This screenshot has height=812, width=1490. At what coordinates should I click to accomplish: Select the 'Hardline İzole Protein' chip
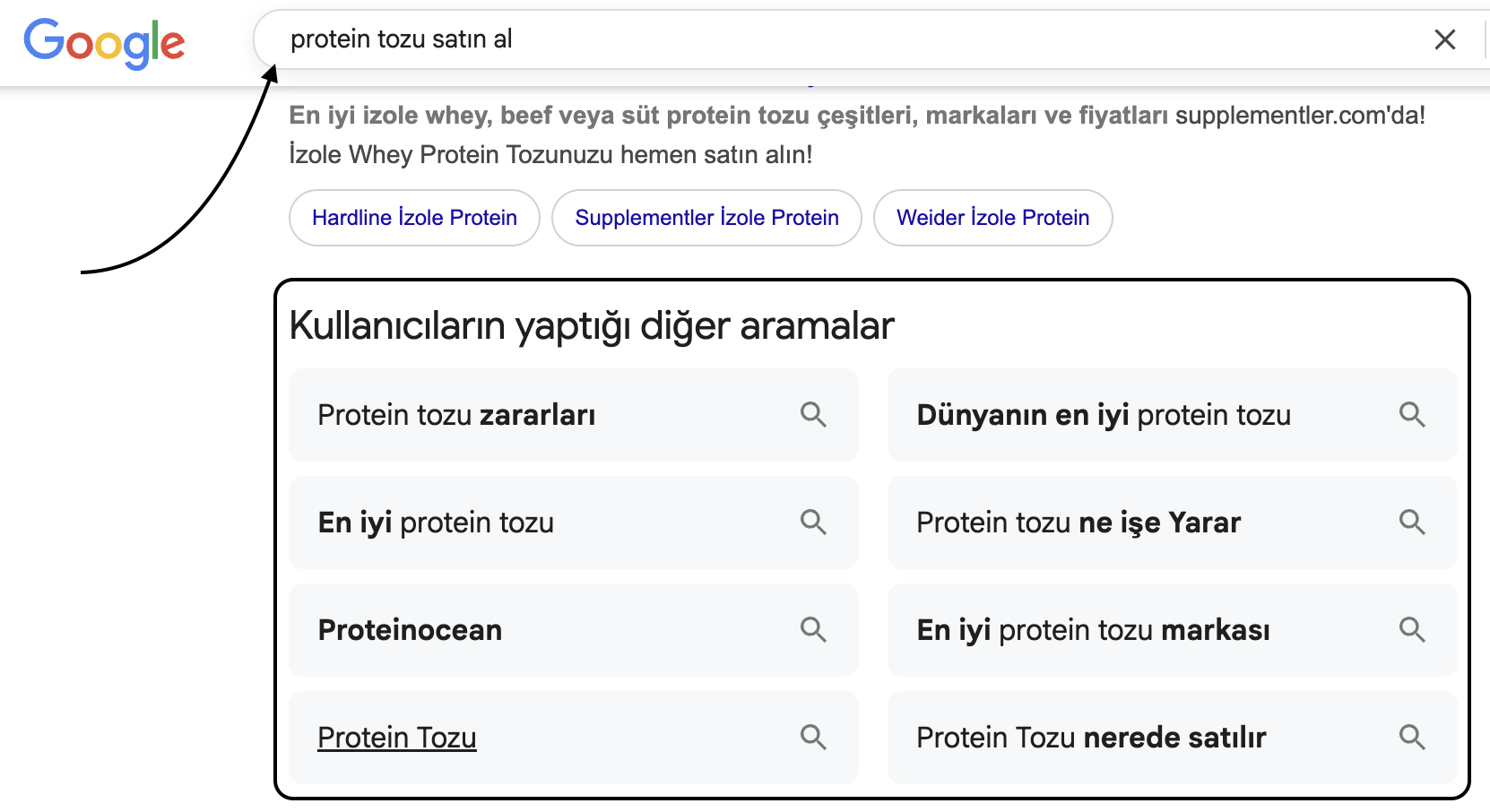pos(413,218)
